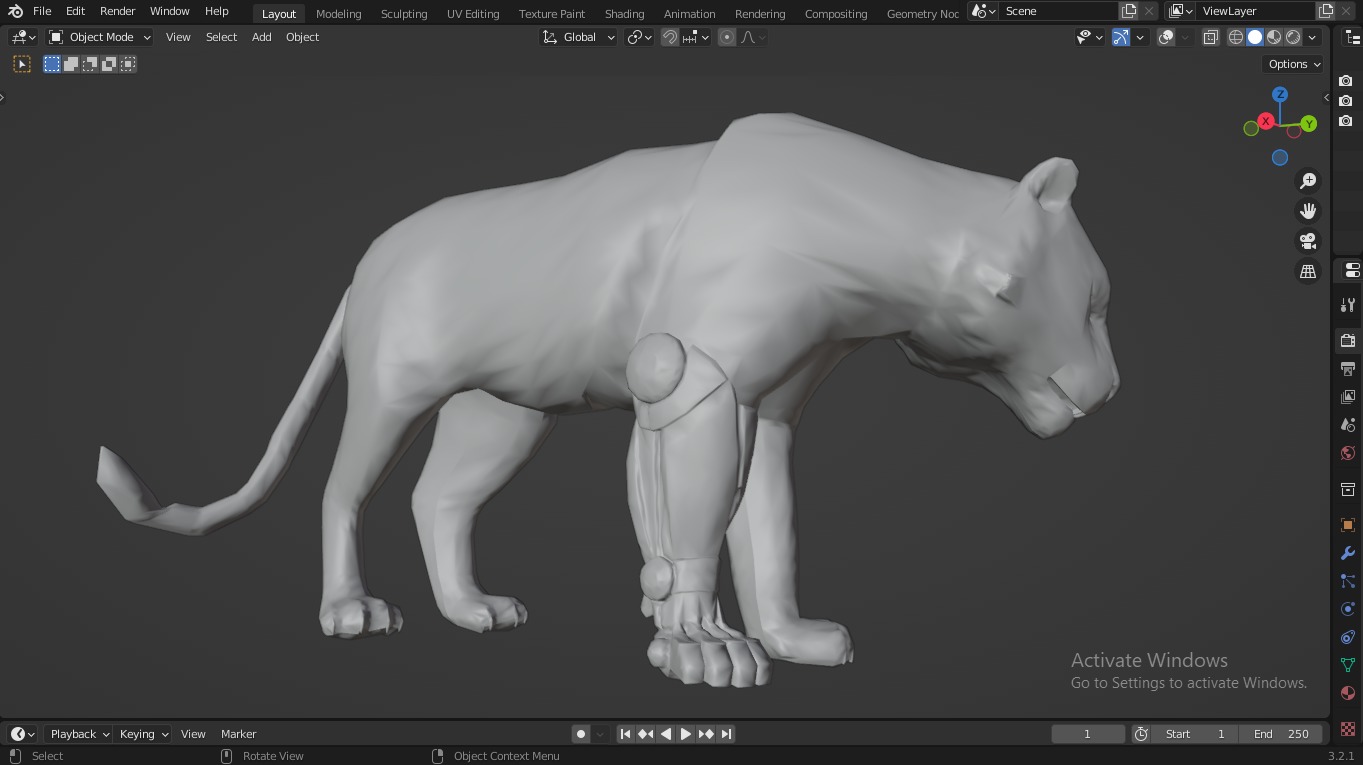The image size is (1363, 765).
Task: Open the viewport View menu
Action: (x=178, y=37)
